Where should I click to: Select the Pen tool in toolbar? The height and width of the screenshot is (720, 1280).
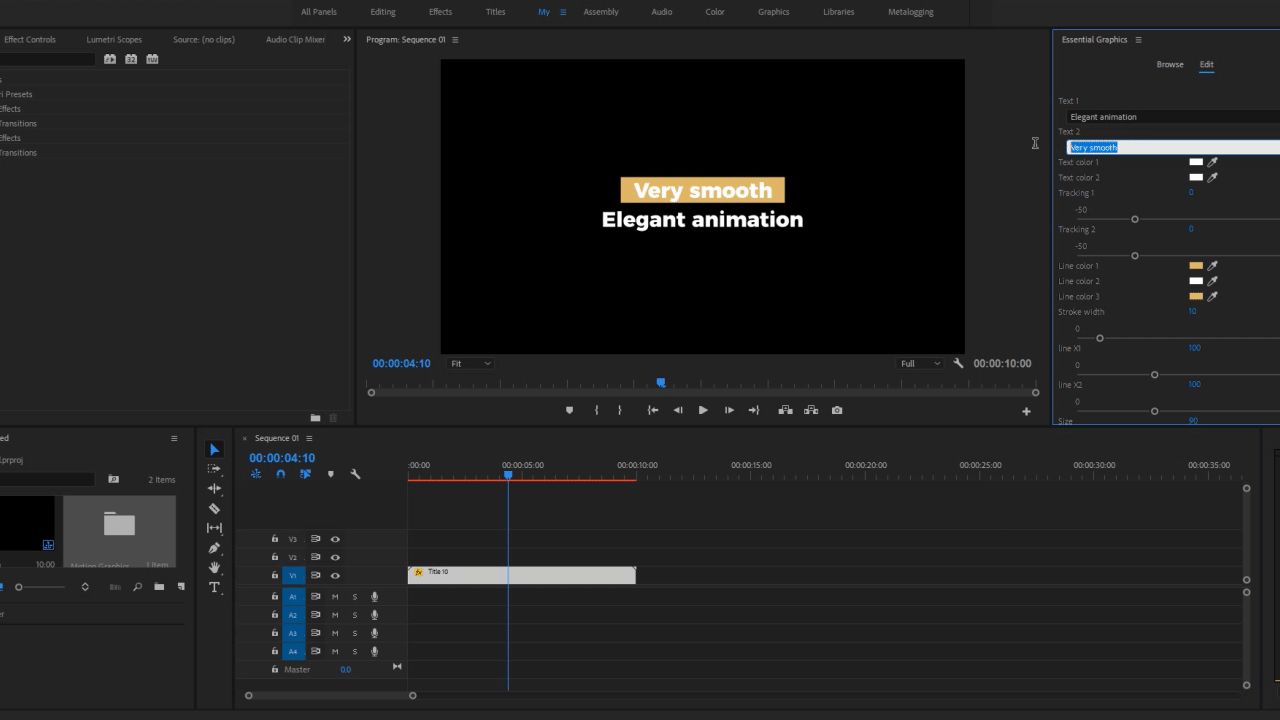(214, 548)
